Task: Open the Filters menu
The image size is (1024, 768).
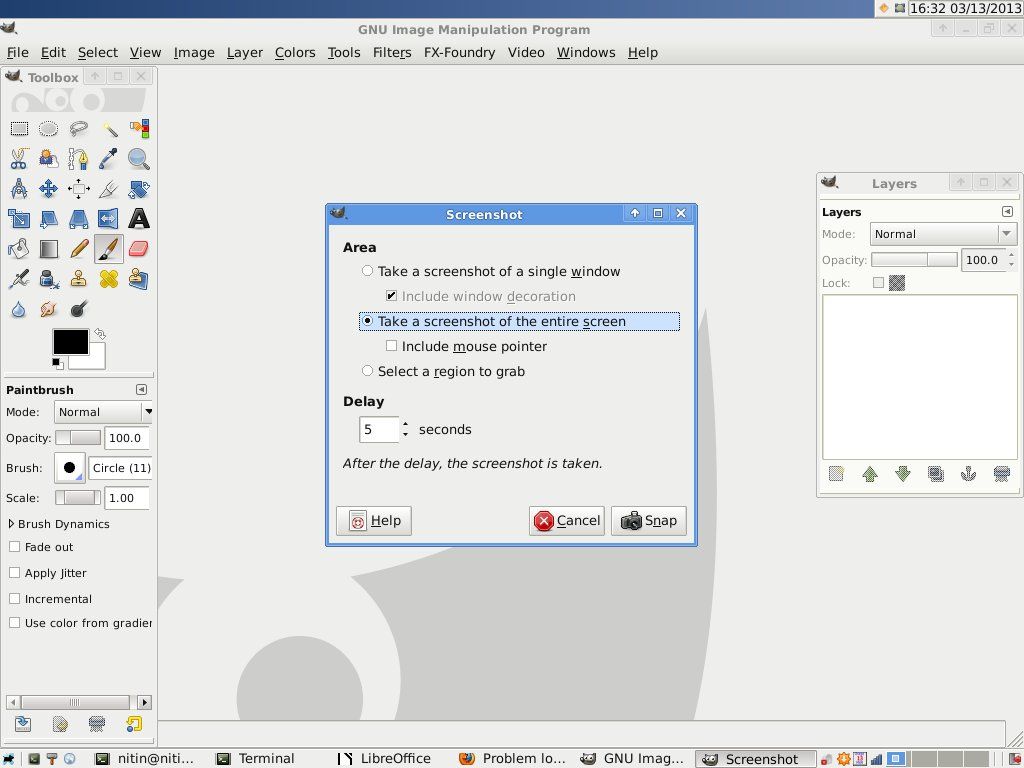Action: pos(391,52)
